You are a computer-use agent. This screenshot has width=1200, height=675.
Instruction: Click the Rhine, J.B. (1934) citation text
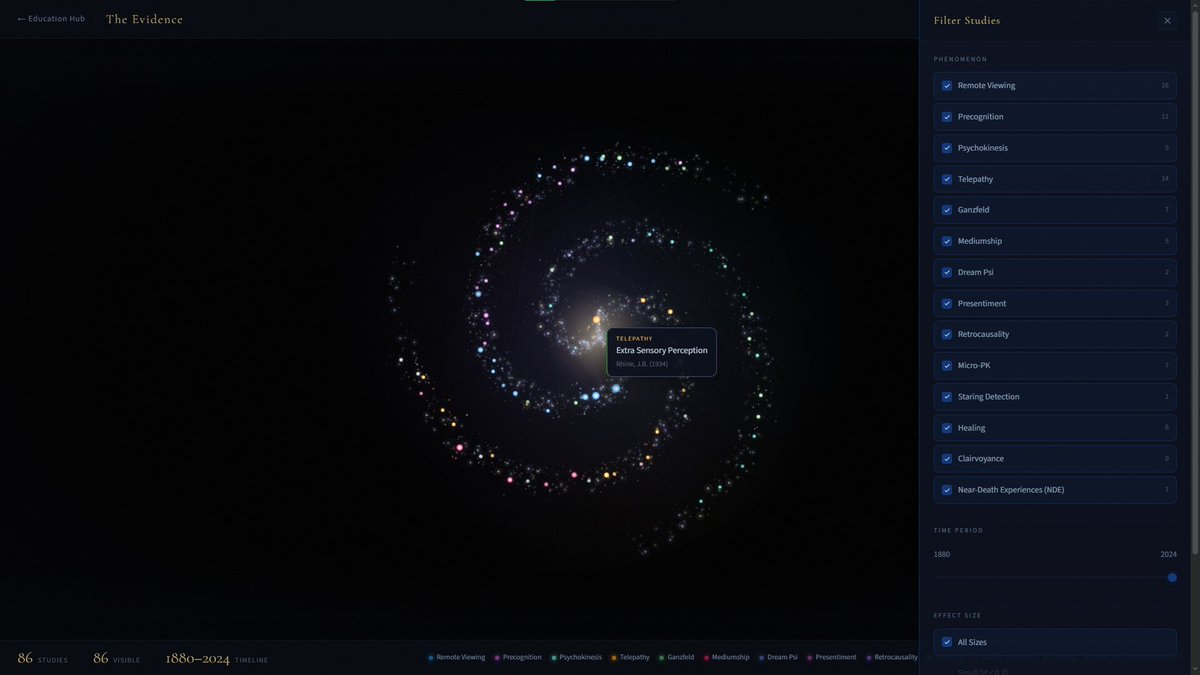[x=642, y=364]
